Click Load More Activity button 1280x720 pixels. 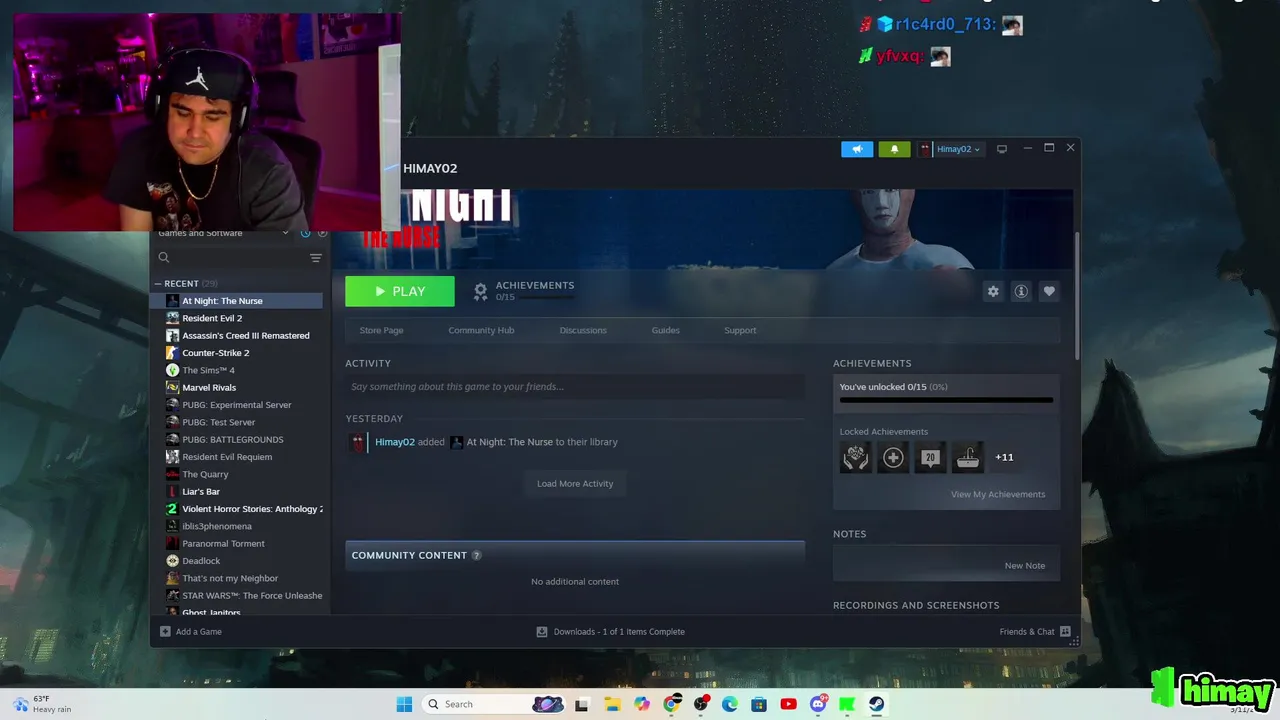tap(575, 484)
